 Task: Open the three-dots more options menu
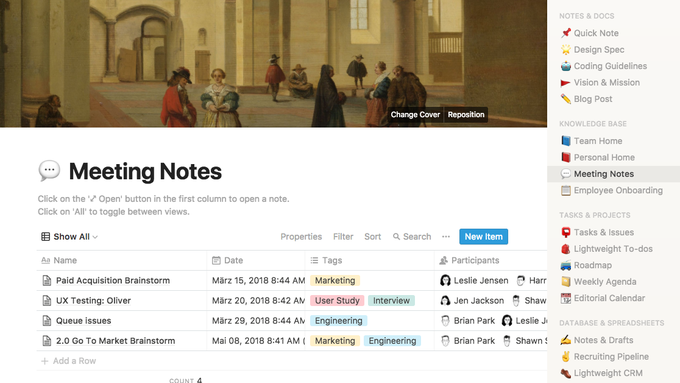click(x=446, y=236)
